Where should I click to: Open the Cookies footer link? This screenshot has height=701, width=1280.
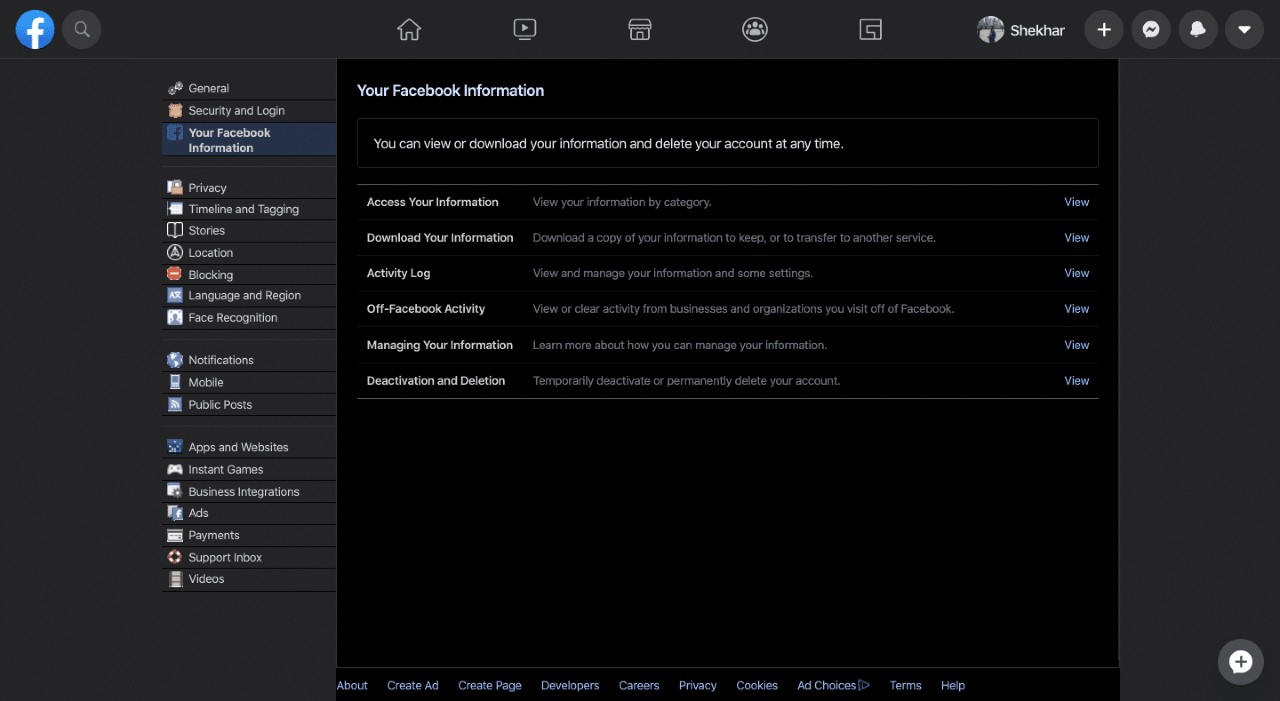(x=757, y=685)
